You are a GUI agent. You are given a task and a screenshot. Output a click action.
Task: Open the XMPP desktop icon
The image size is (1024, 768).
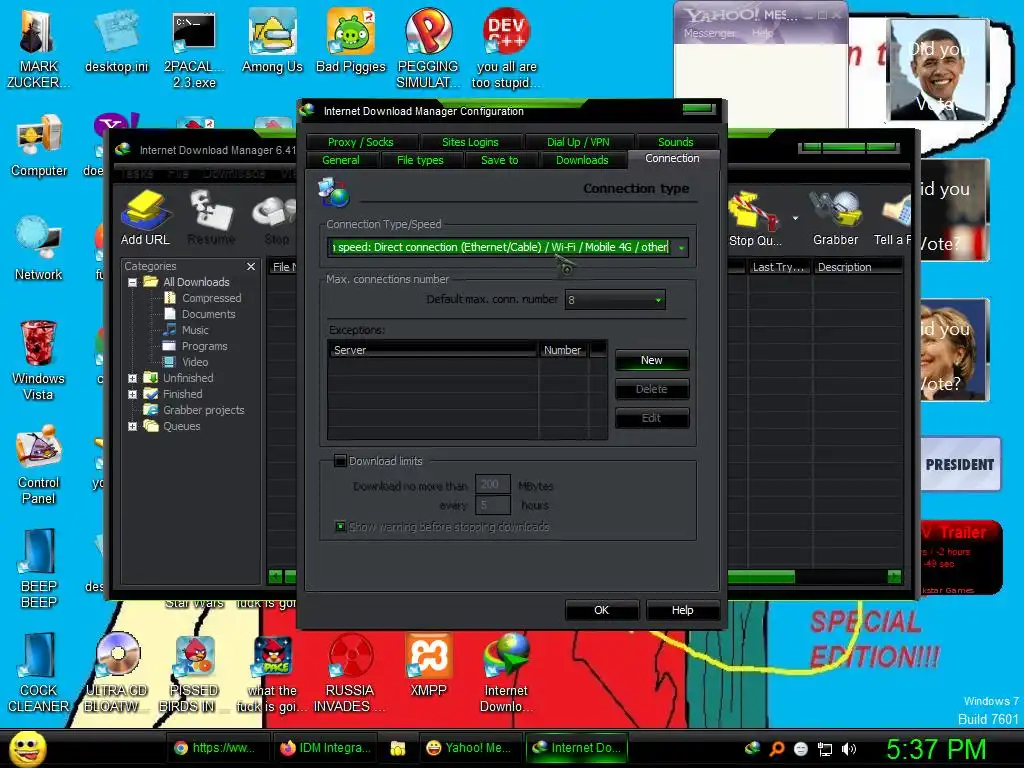[428, 665]
